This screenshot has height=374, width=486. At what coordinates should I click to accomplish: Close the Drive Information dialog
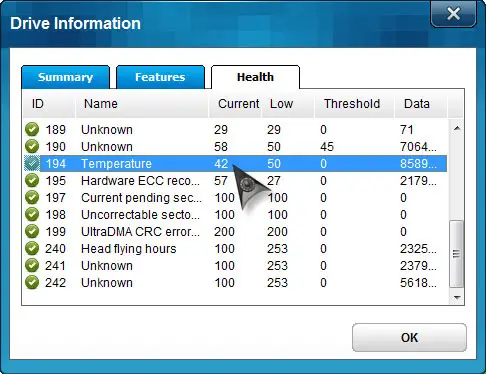point(453,14)
